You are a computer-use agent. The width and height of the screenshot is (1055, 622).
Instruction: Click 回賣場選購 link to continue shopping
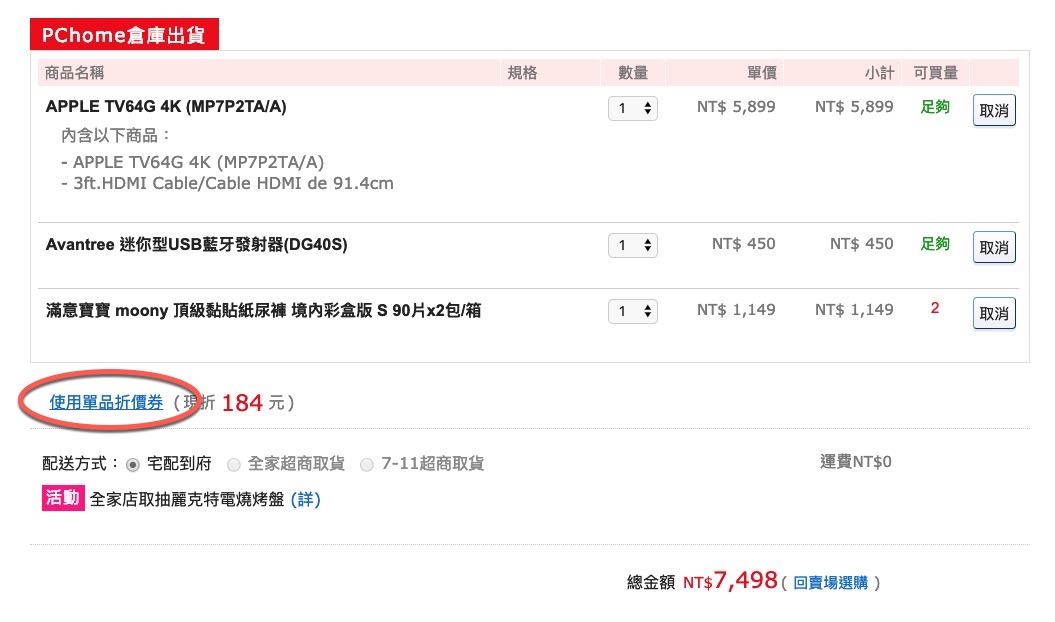[x=830, y=582]
